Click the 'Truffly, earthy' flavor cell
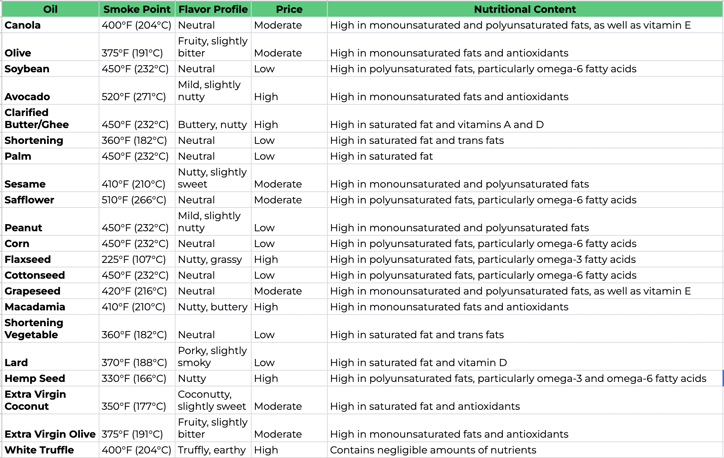Screen dimensions: 724x458 point(212,450)
